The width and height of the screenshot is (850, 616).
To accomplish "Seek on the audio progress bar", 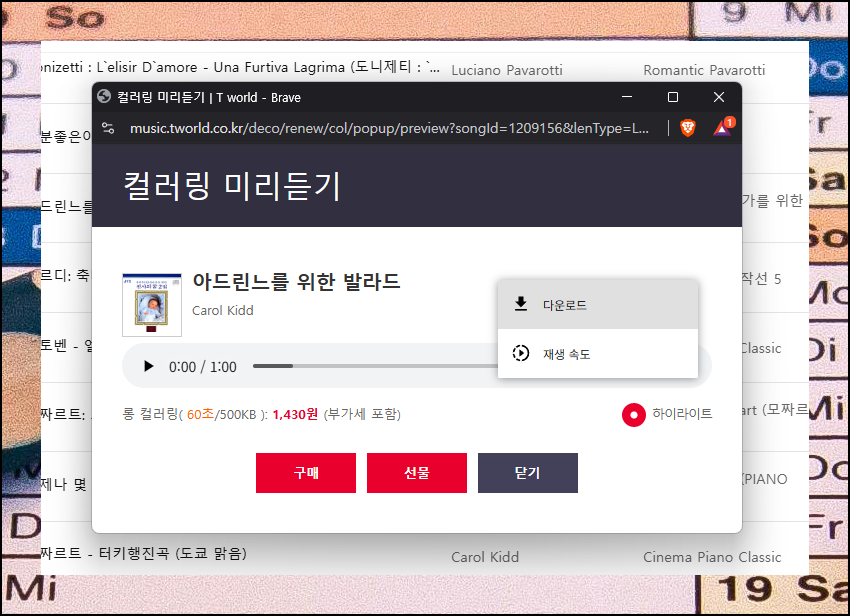I will 375,366.
